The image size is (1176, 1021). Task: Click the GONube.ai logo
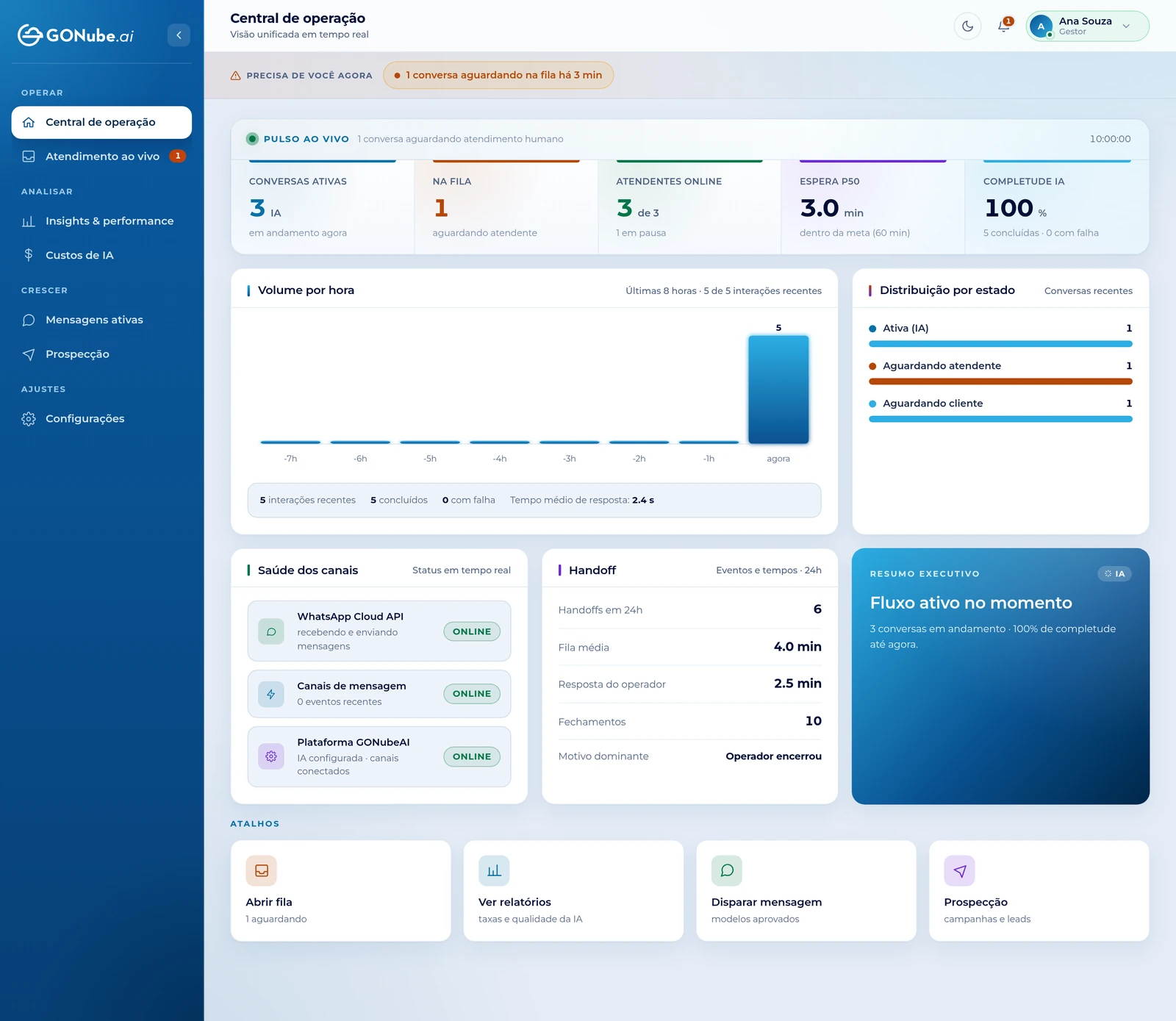[76, 35]
